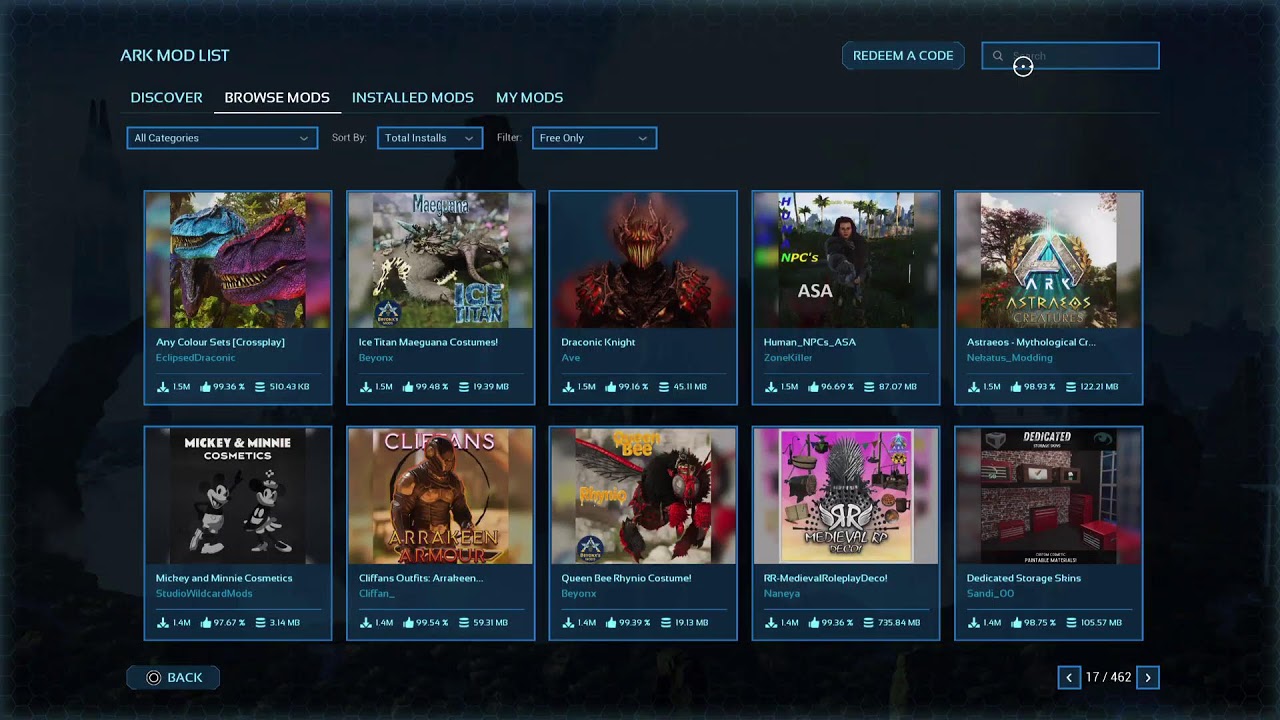This screenshot has height=720, width=1280.
Task: Click download icon on Astraeos Mythological card
Action: click(x=973, y=387)
